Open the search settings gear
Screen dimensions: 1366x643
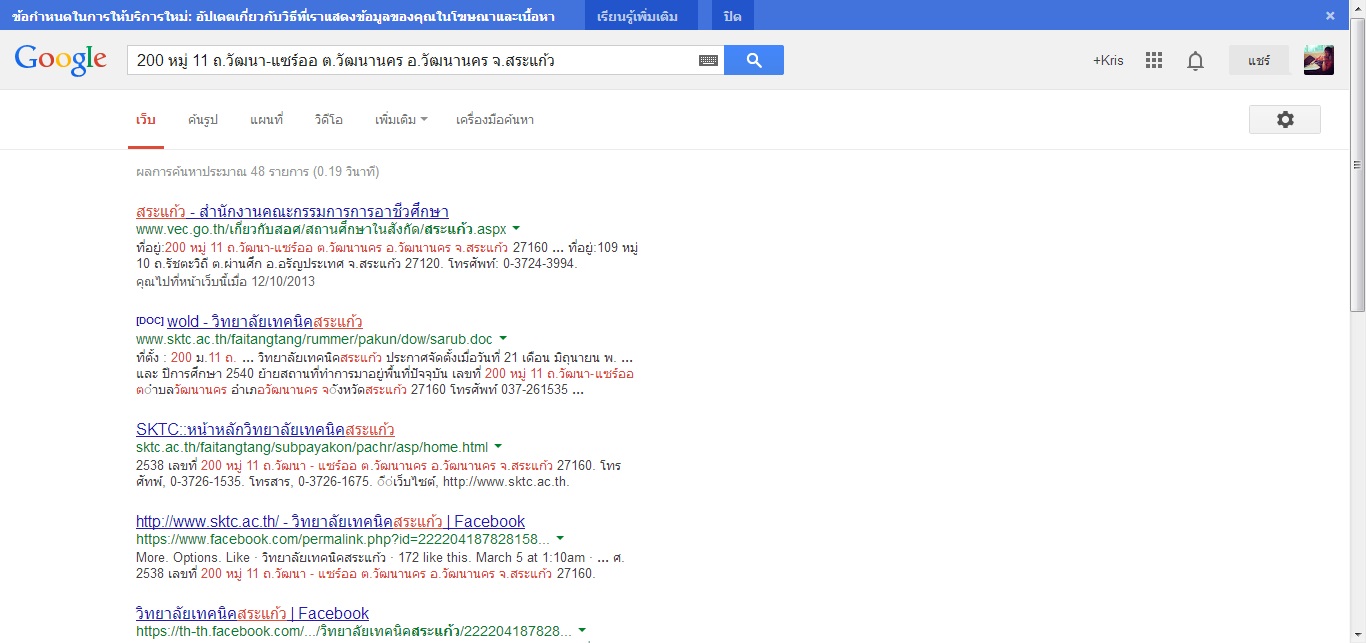click(1285, 119)
